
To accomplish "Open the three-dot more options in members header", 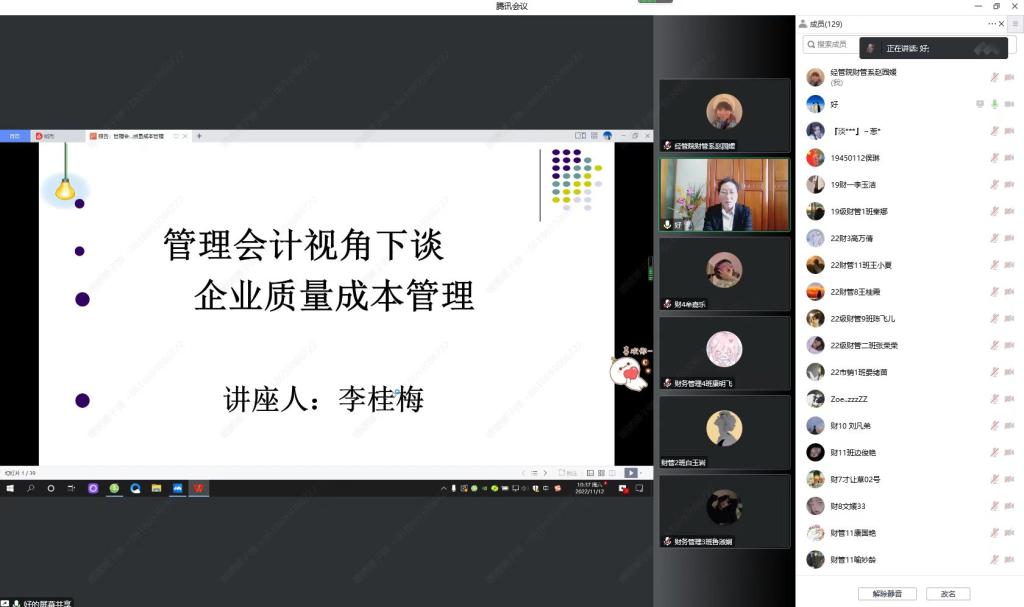I will pyautogui.click(x=992, y=24).
